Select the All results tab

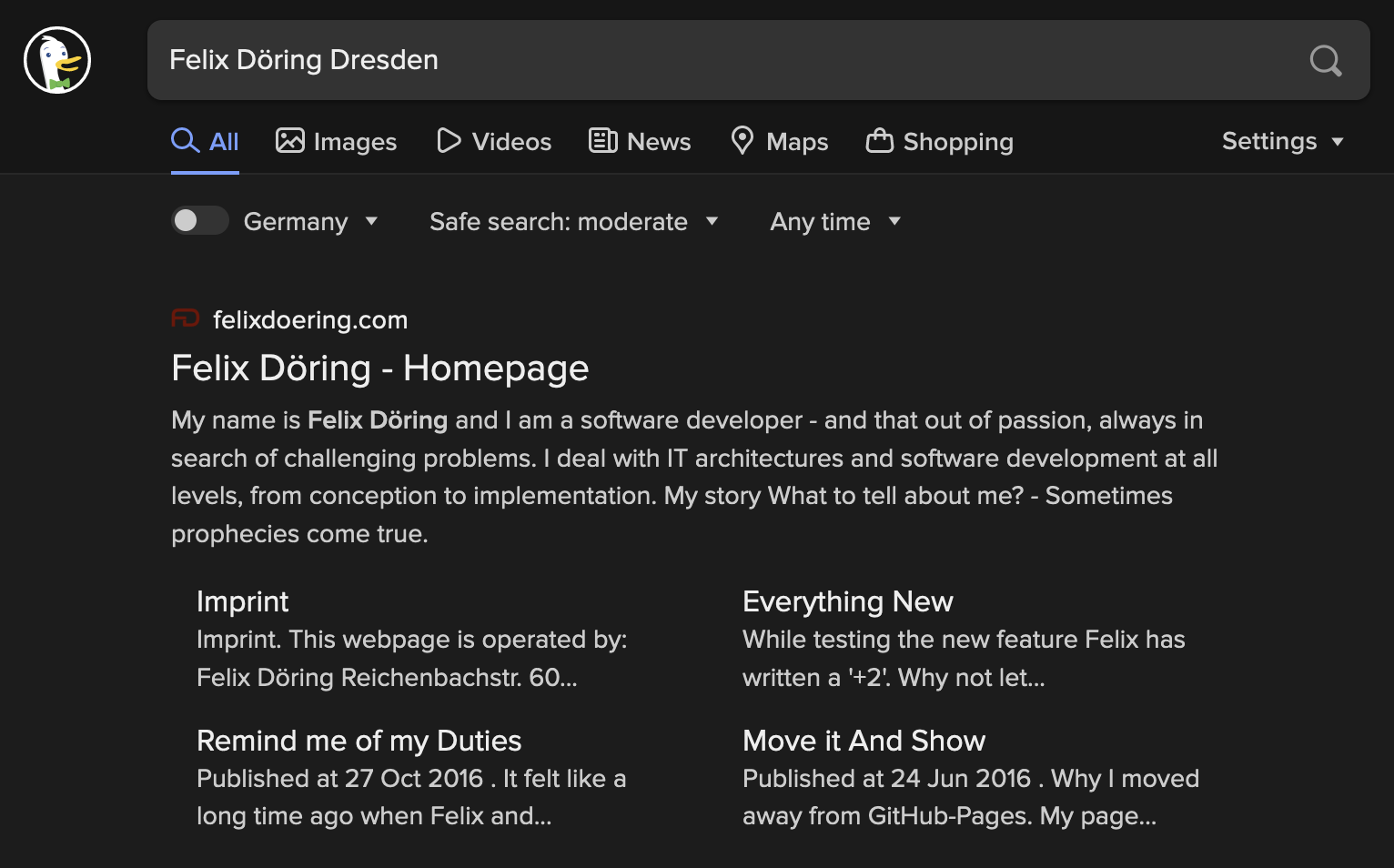coord(205,141)
